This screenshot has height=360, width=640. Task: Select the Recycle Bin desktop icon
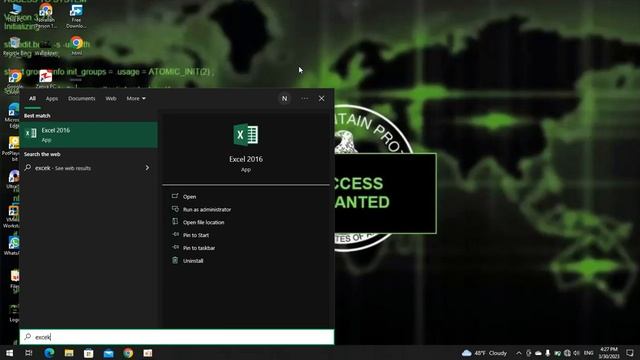pos(15,47)
